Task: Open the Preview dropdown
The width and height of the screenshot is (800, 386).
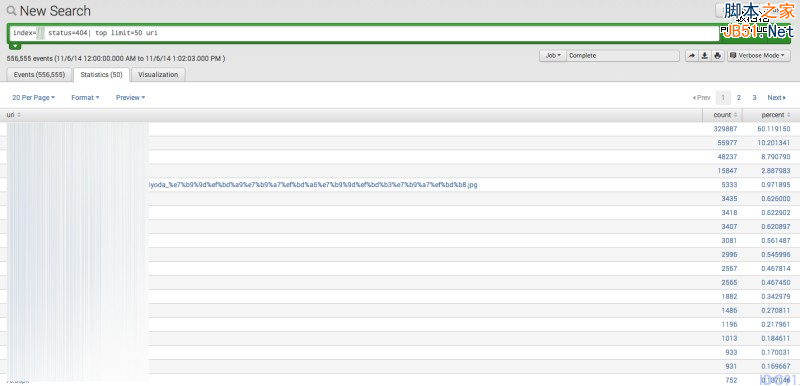Action: pyautogui.click(x=131, y=97)
